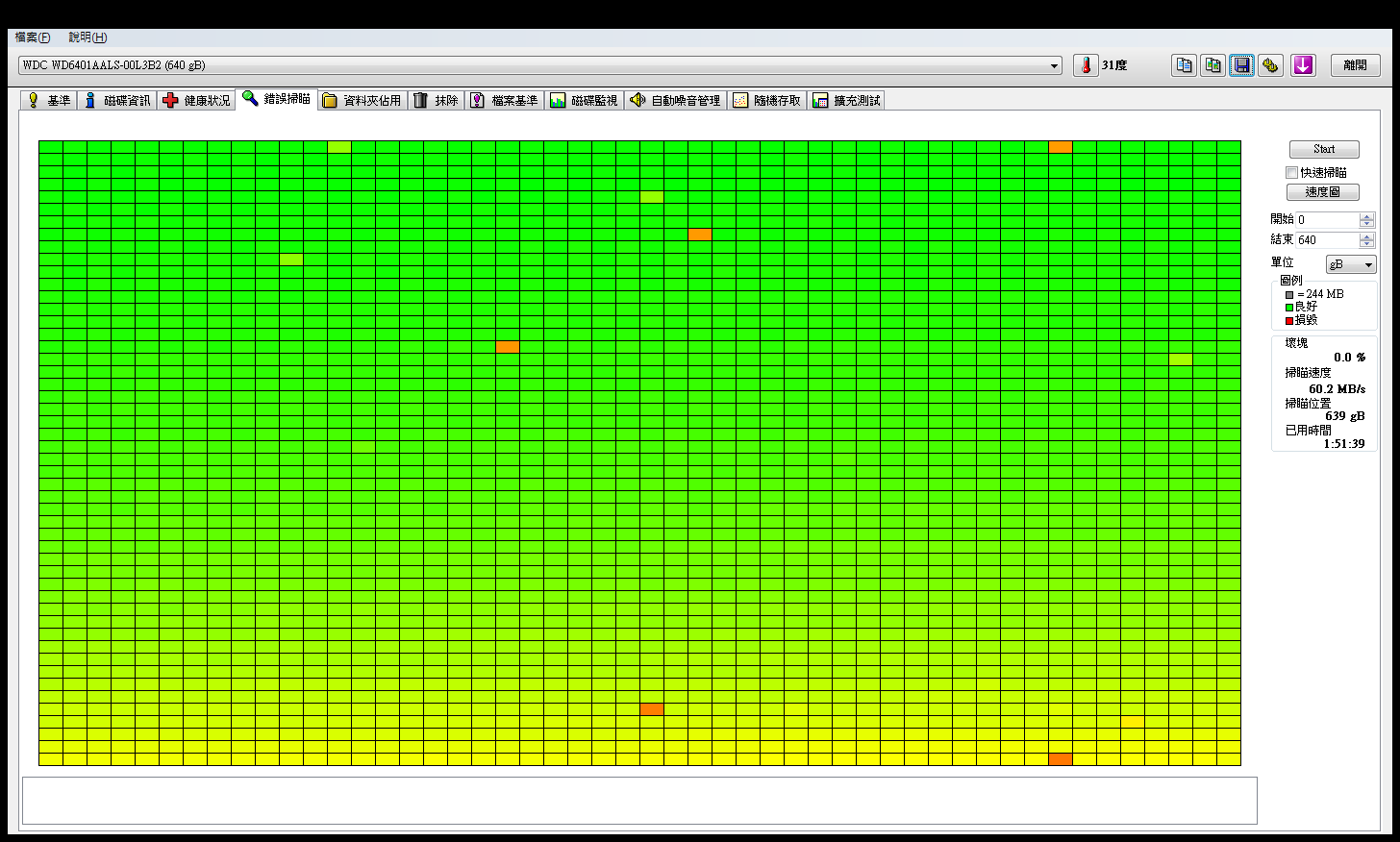Click the 開始 start value field
The image size is (1400, 842).
pyautogui.click(x=1327, y=220)
